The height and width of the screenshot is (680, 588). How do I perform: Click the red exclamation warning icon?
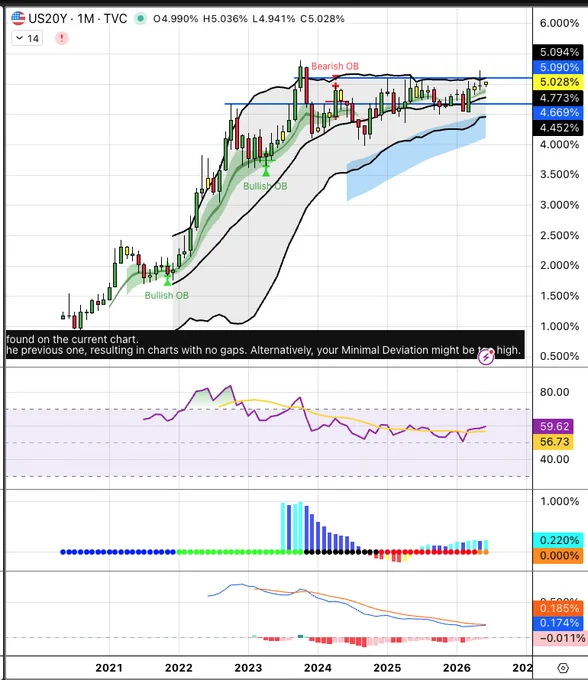coord(62,38)
